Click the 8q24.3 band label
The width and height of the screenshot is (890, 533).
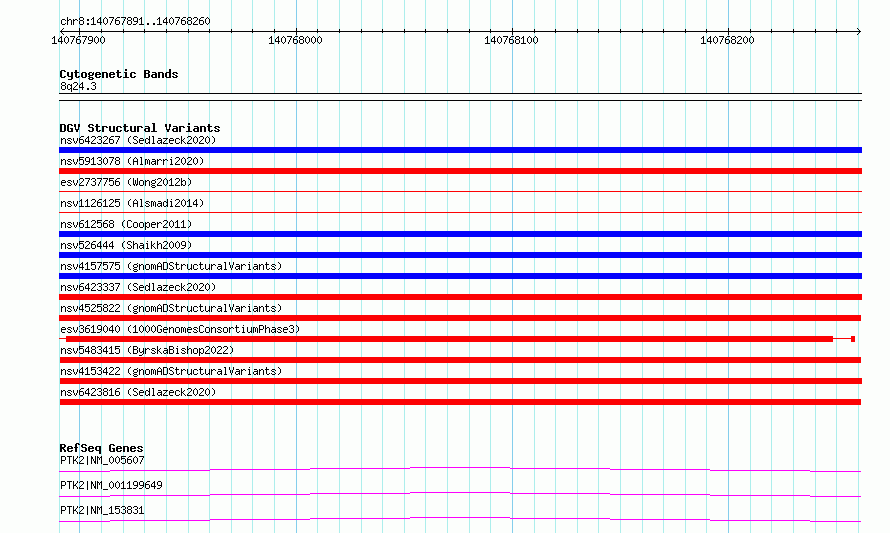tap(78, 86)
